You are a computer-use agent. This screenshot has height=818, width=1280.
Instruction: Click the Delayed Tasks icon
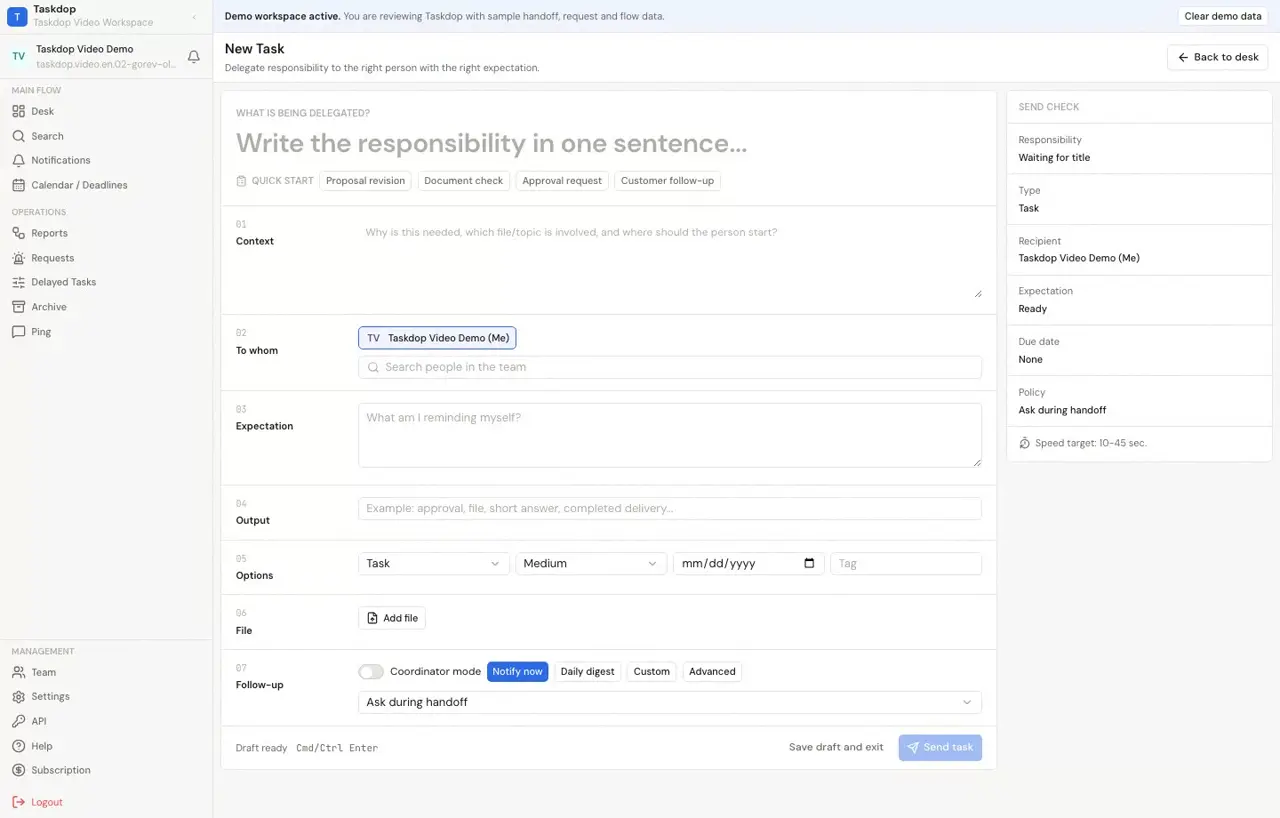[x=18, y=282]
